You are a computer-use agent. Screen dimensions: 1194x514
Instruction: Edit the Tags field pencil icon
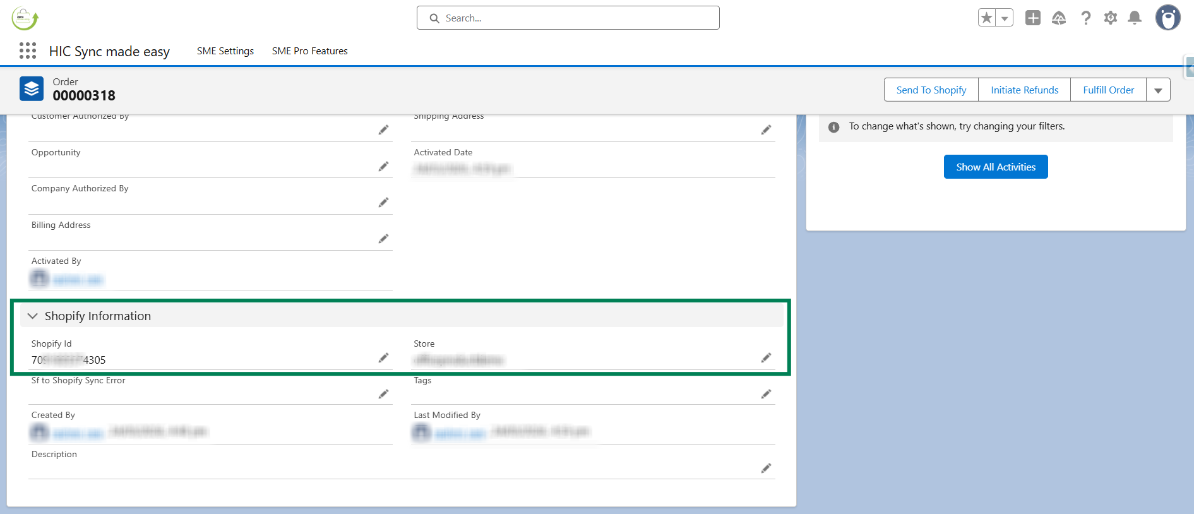pyautogui.click(x=766, y=394)
